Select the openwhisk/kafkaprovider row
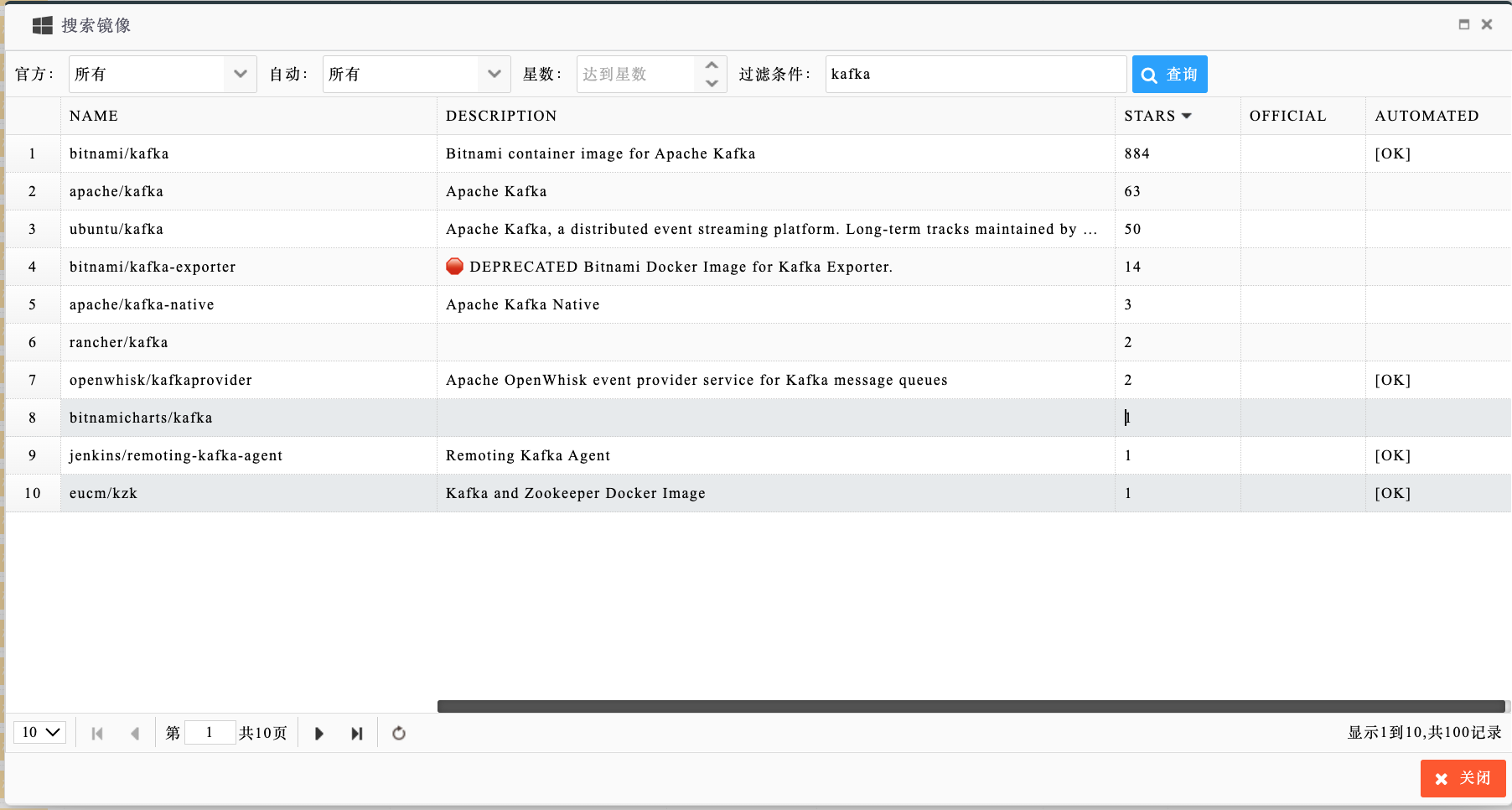This screenshot has width=1512, height=810. (x=758, y=380)
